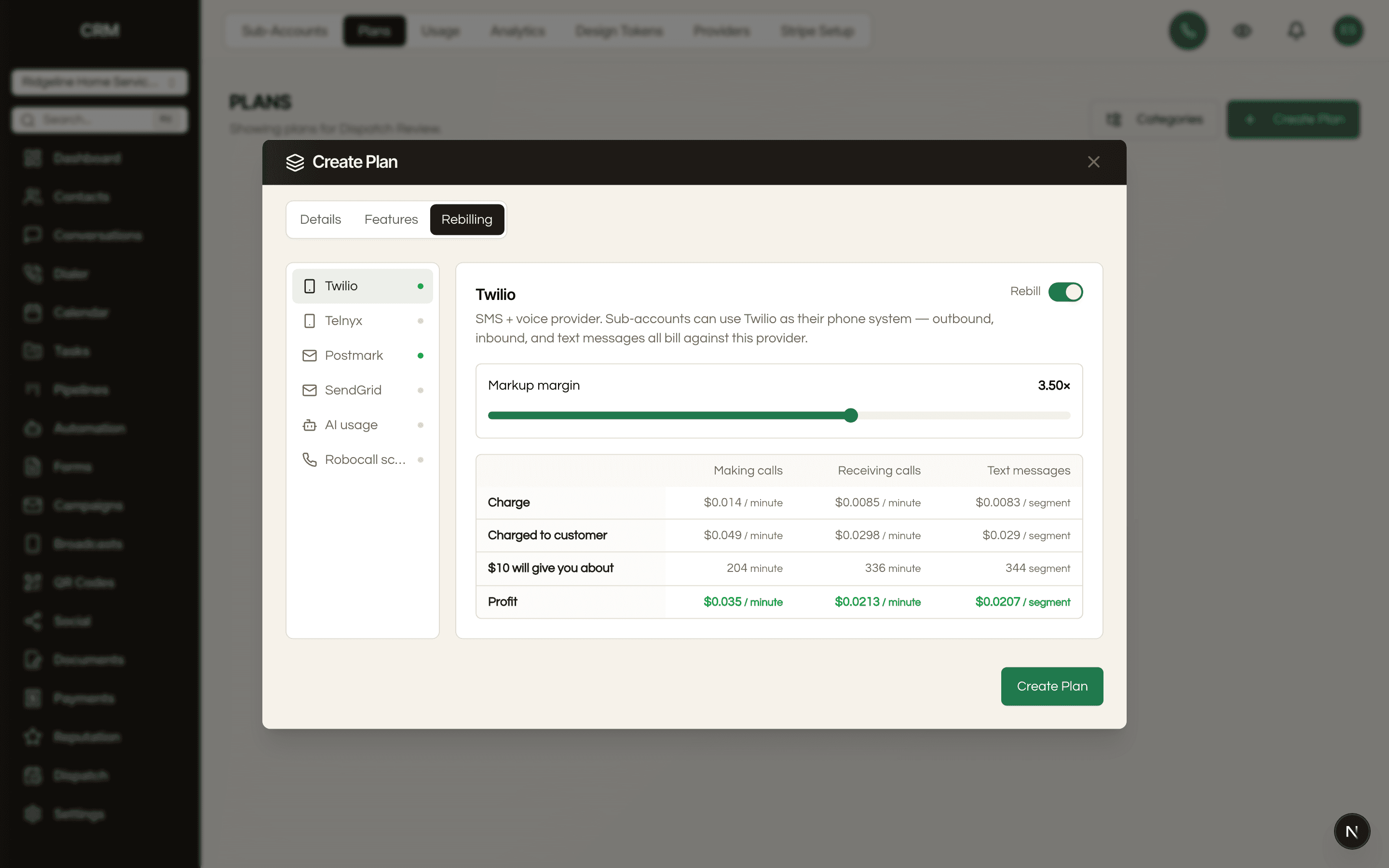The width and height of the screenshot is (1389, 868).
Task: Click the notification bell icon
Action: coord(1296,30)
